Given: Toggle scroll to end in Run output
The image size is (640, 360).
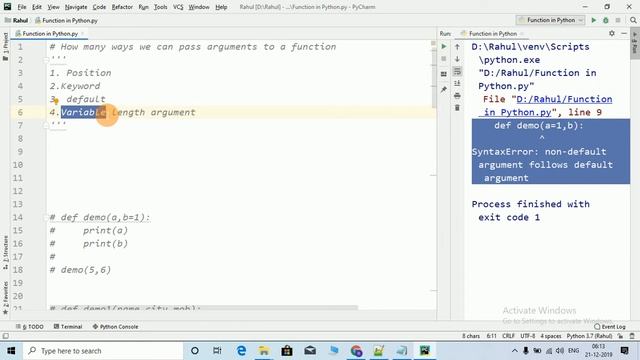Looking at the screenshot, I should [457, 83].
